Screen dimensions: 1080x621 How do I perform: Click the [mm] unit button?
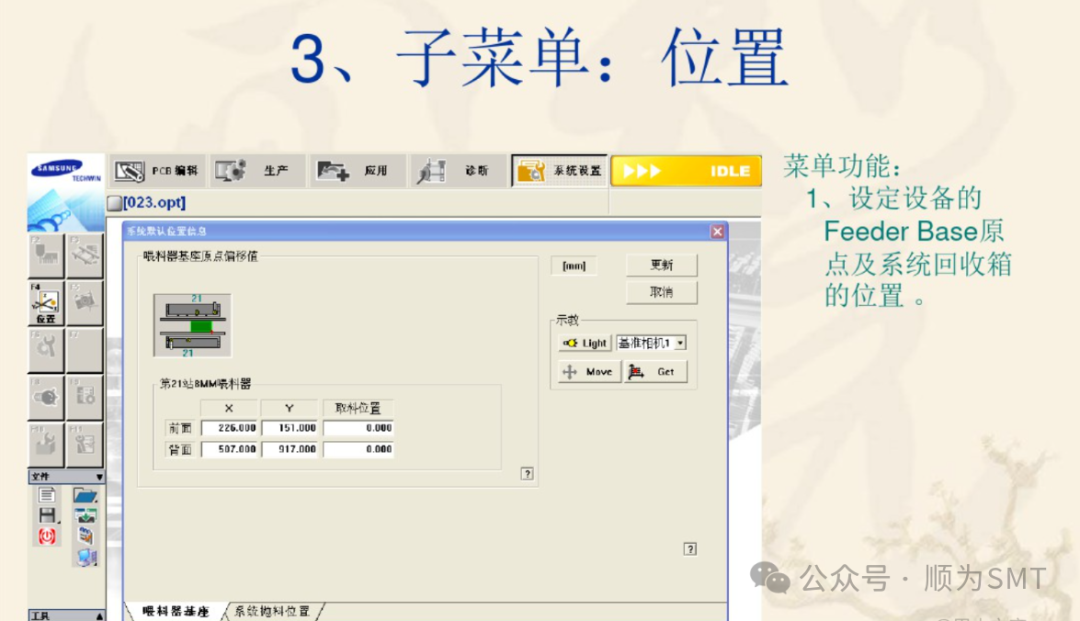[574, 266]
